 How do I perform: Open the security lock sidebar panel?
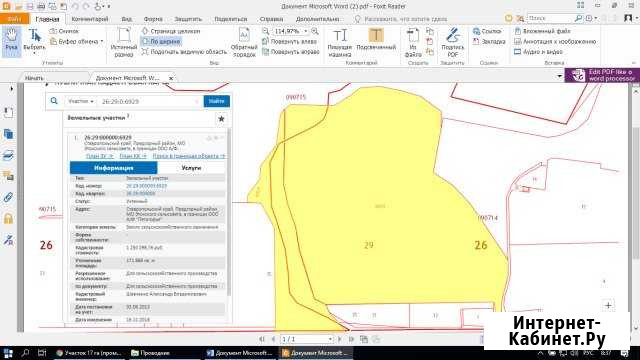pos(8,218)
